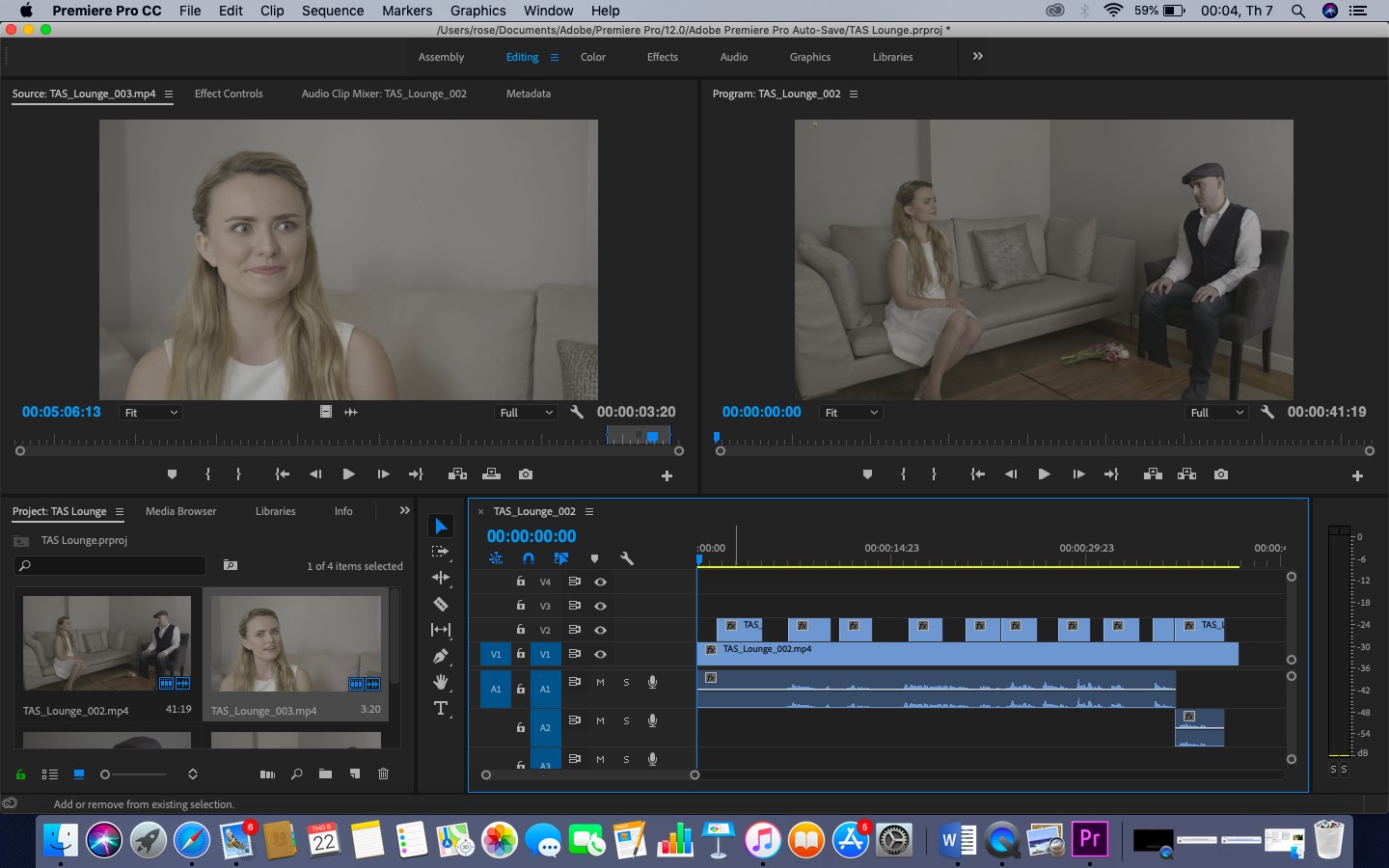The width and height of the screenshot is (1389, 868).
Task: Select the Type tool
Action: pos(441,709)
